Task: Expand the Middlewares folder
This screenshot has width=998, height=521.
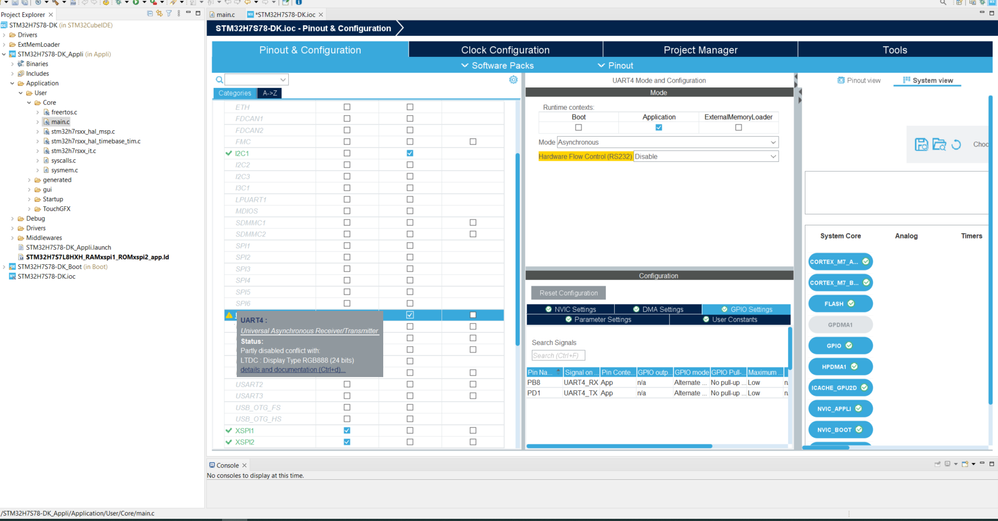Action: (x=12, y=238)
